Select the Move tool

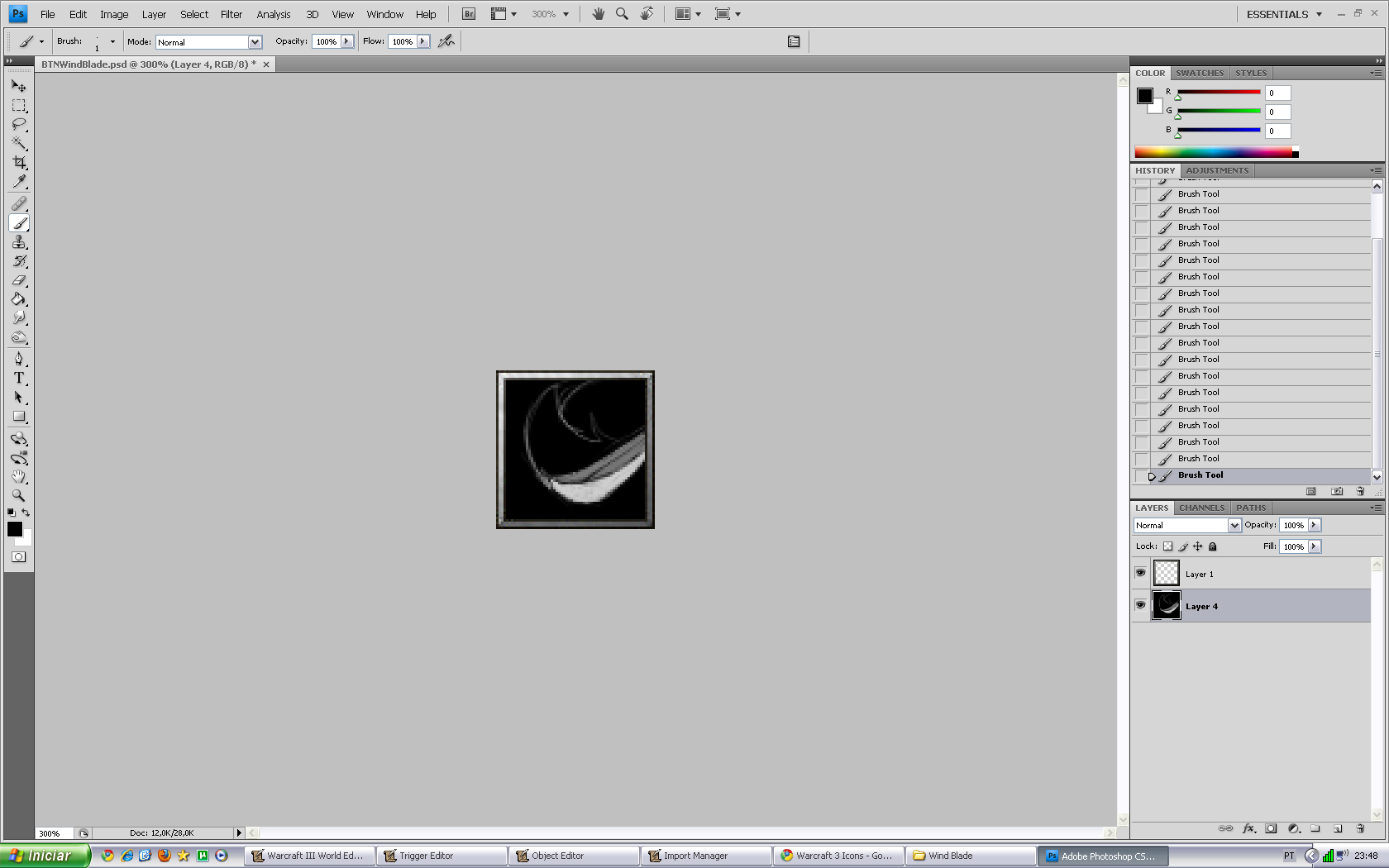[19, 85]
